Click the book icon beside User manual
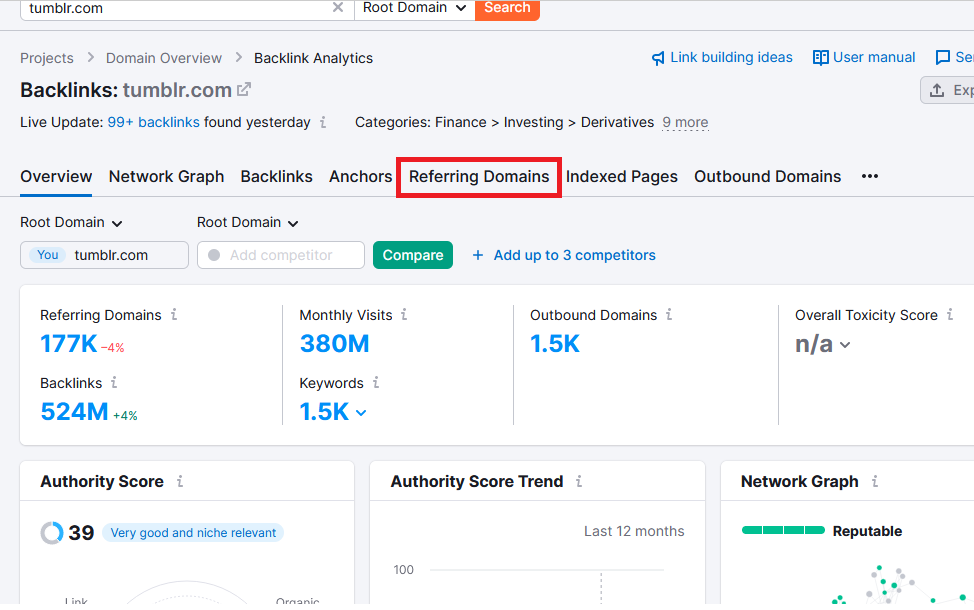The width and height of the screenshot is (974, 610). coord(821,58)
